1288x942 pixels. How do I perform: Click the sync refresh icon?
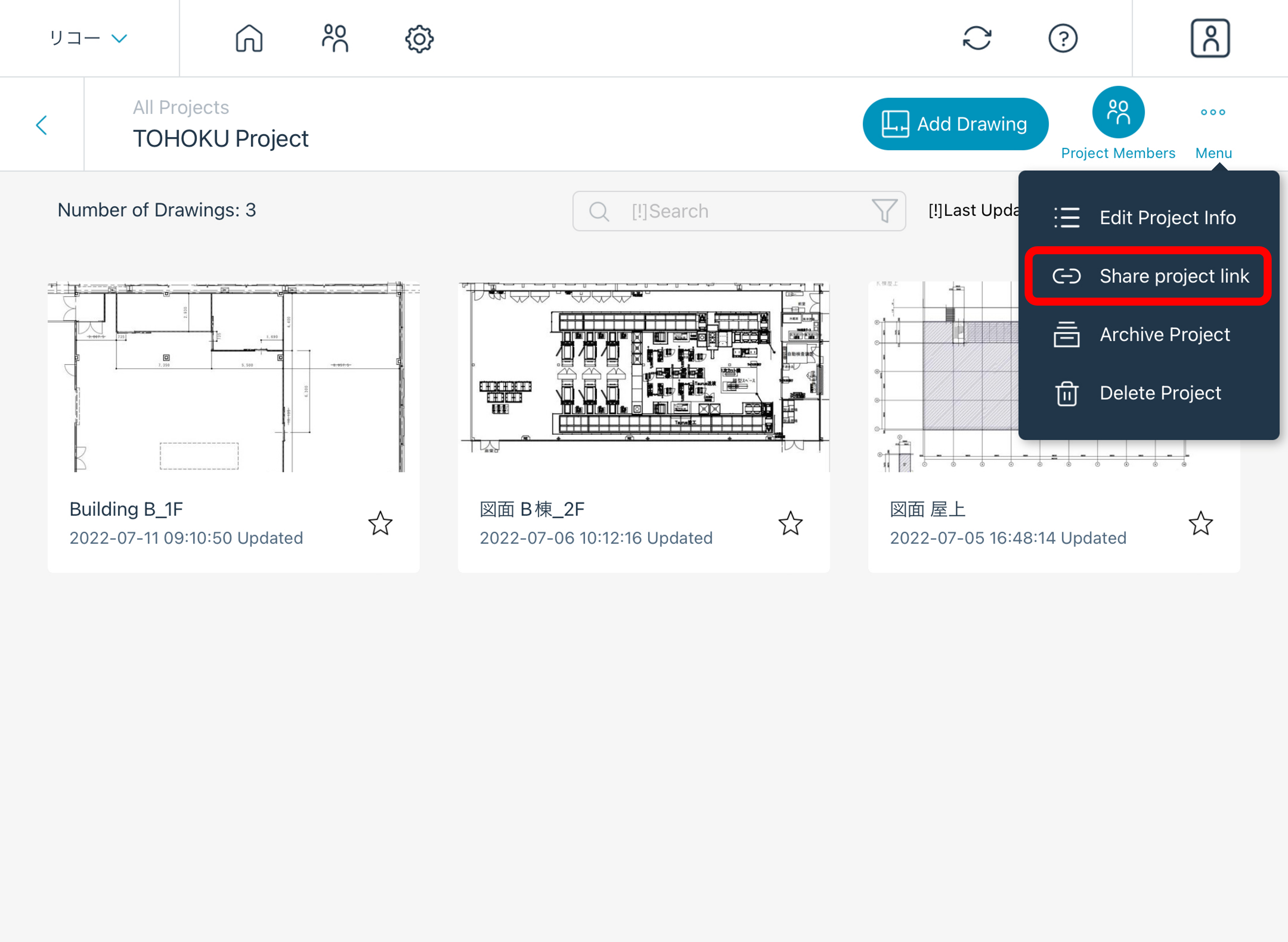click(x=977, y=38)
